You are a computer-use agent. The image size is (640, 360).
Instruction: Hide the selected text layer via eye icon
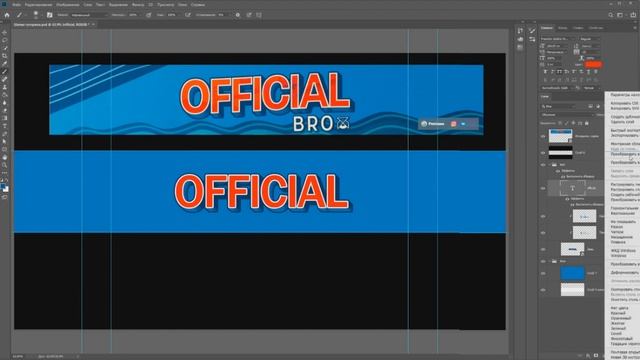pyautogui.click(x=543, y=188)
